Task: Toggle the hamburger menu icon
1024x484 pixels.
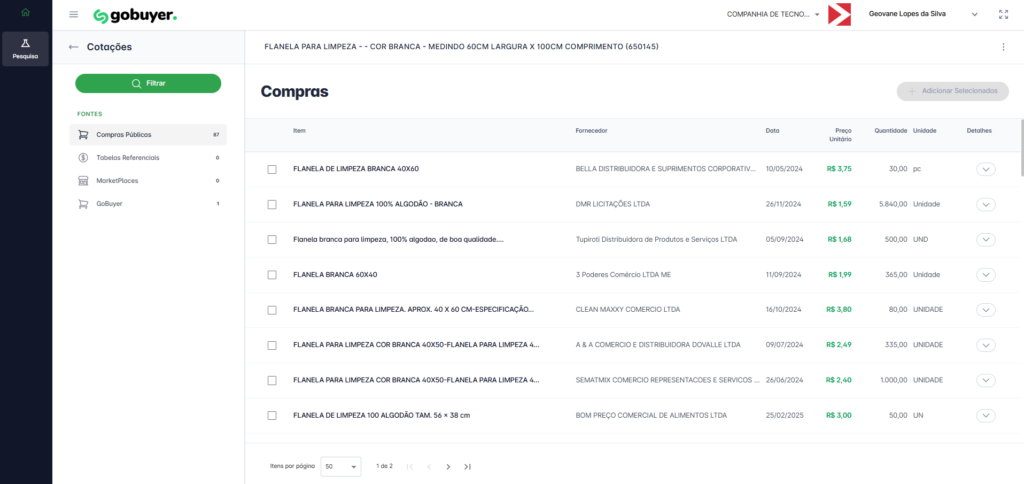Action: pos(73,14)
